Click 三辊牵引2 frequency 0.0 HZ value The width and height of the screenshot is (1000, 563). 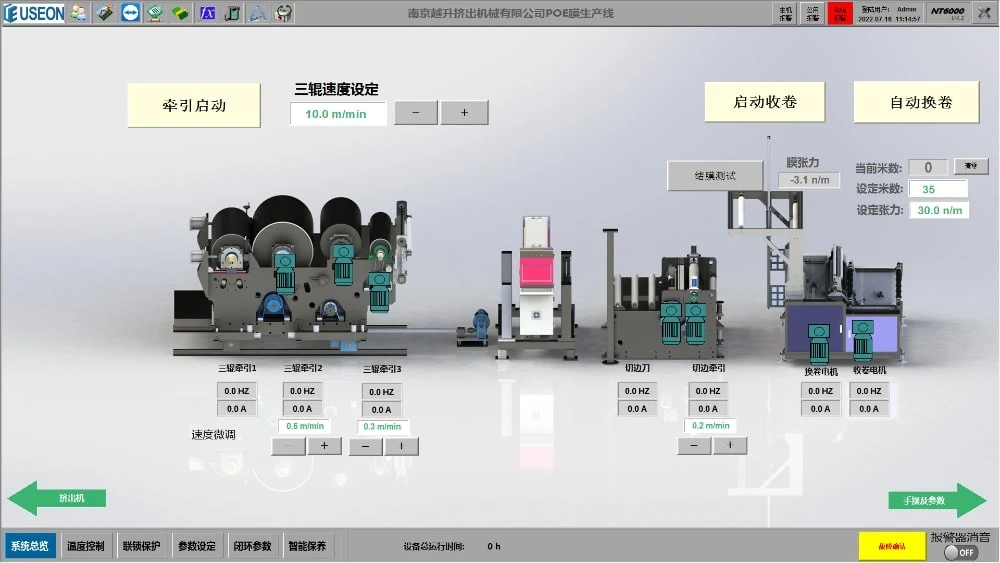(302, 391)
